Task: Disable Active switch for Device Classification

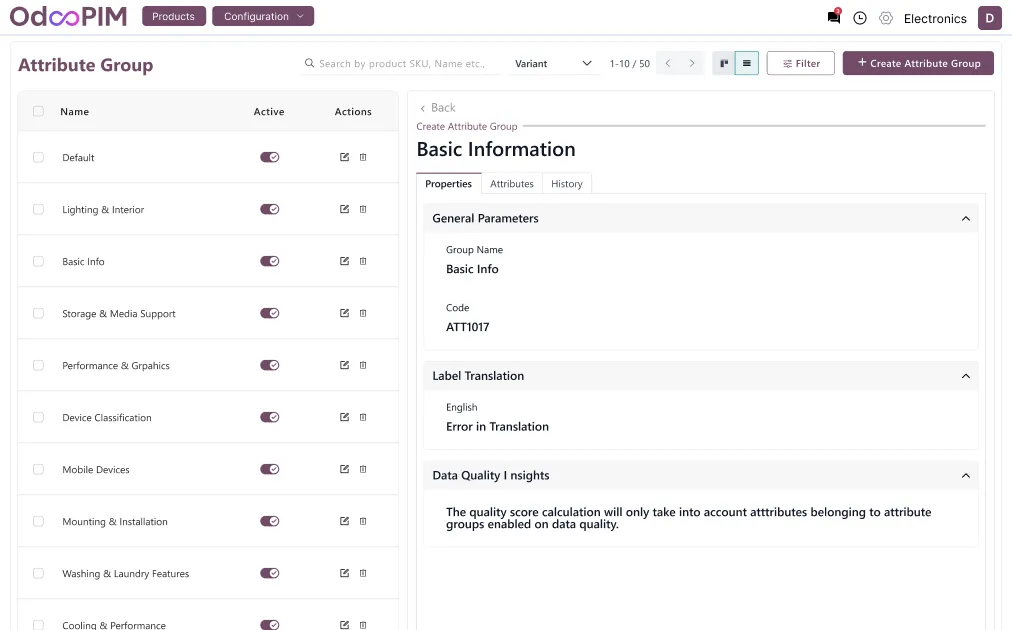Action: coord(269,417)
